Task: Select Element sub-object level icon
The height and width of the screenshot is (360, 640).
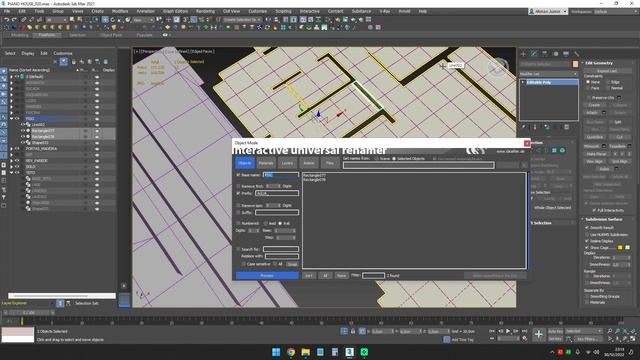Action: point(562,150)
